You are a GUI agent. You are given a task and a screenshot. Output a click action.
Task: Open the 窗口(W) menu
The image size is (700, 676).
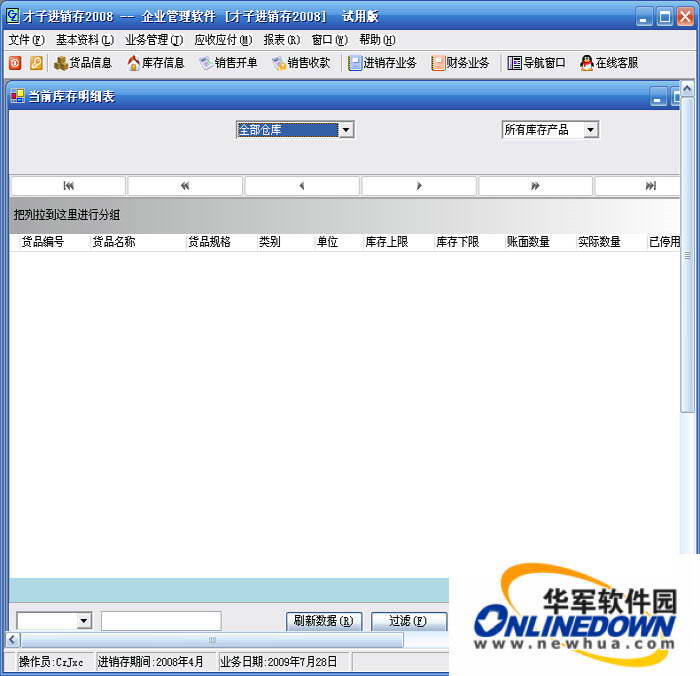point(329,40)
